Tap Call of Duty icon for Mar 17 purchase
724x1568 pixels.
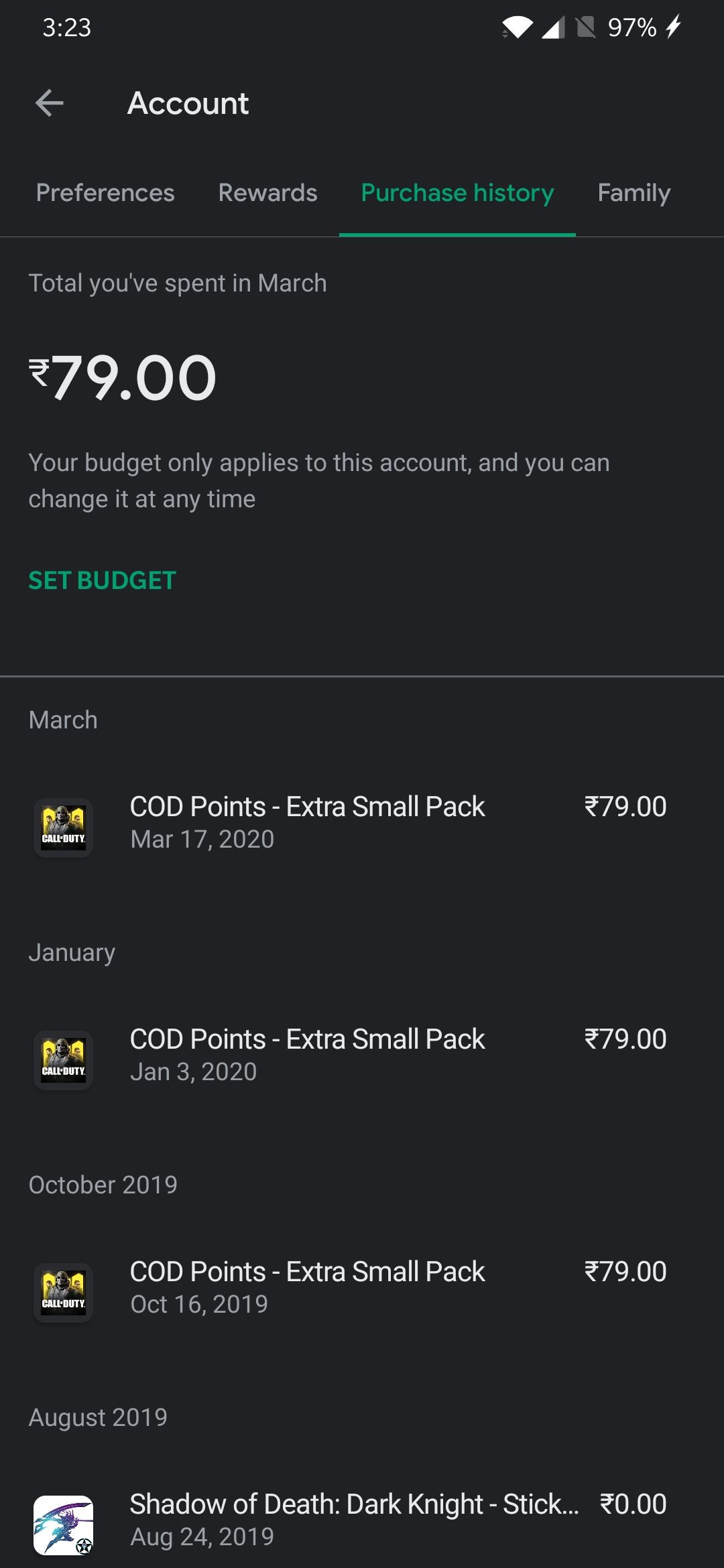pos(64,828)
